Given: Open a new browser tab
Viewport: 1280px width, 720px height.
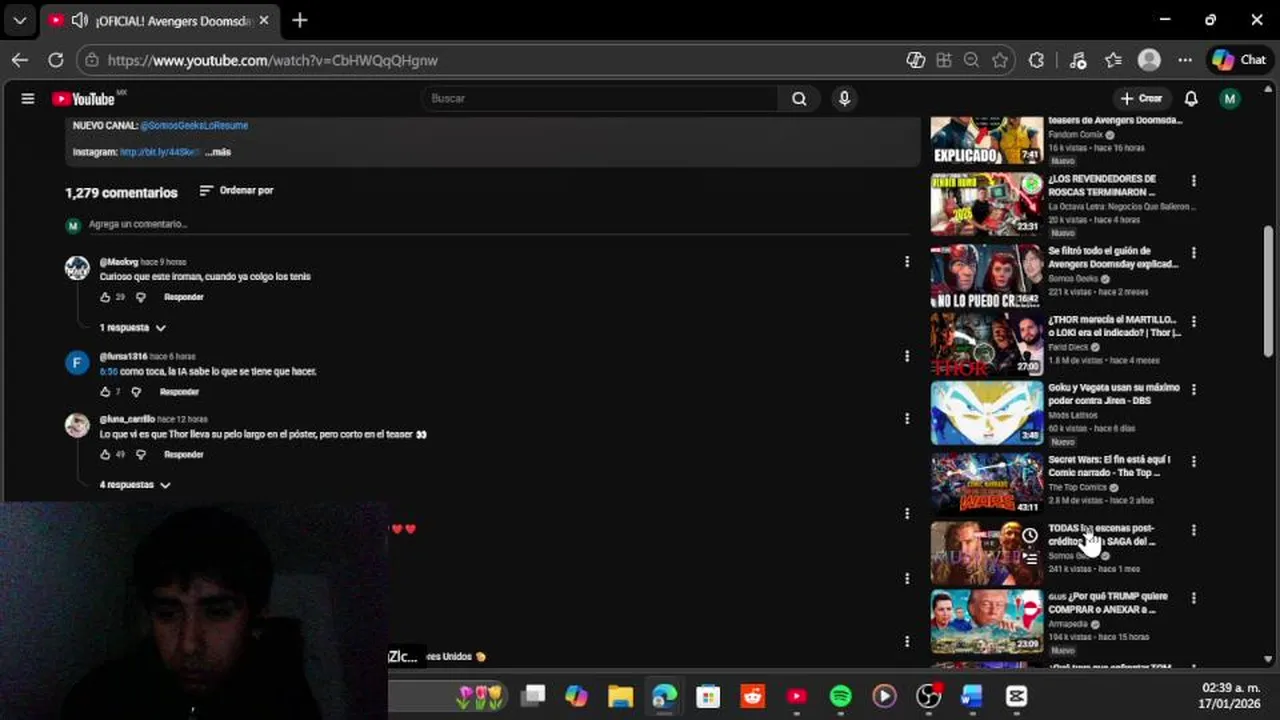Looking at the screenshot, I should click(300, 20).
